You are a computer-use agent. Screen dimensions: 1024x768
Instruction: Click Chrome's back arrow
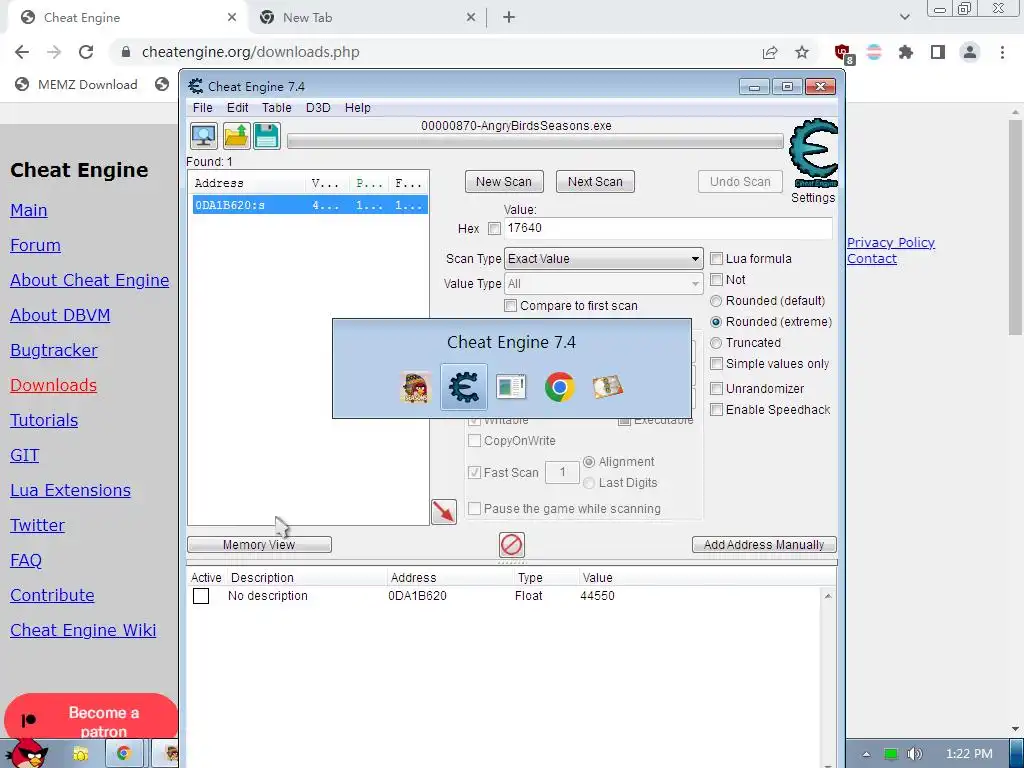[22, 52]
